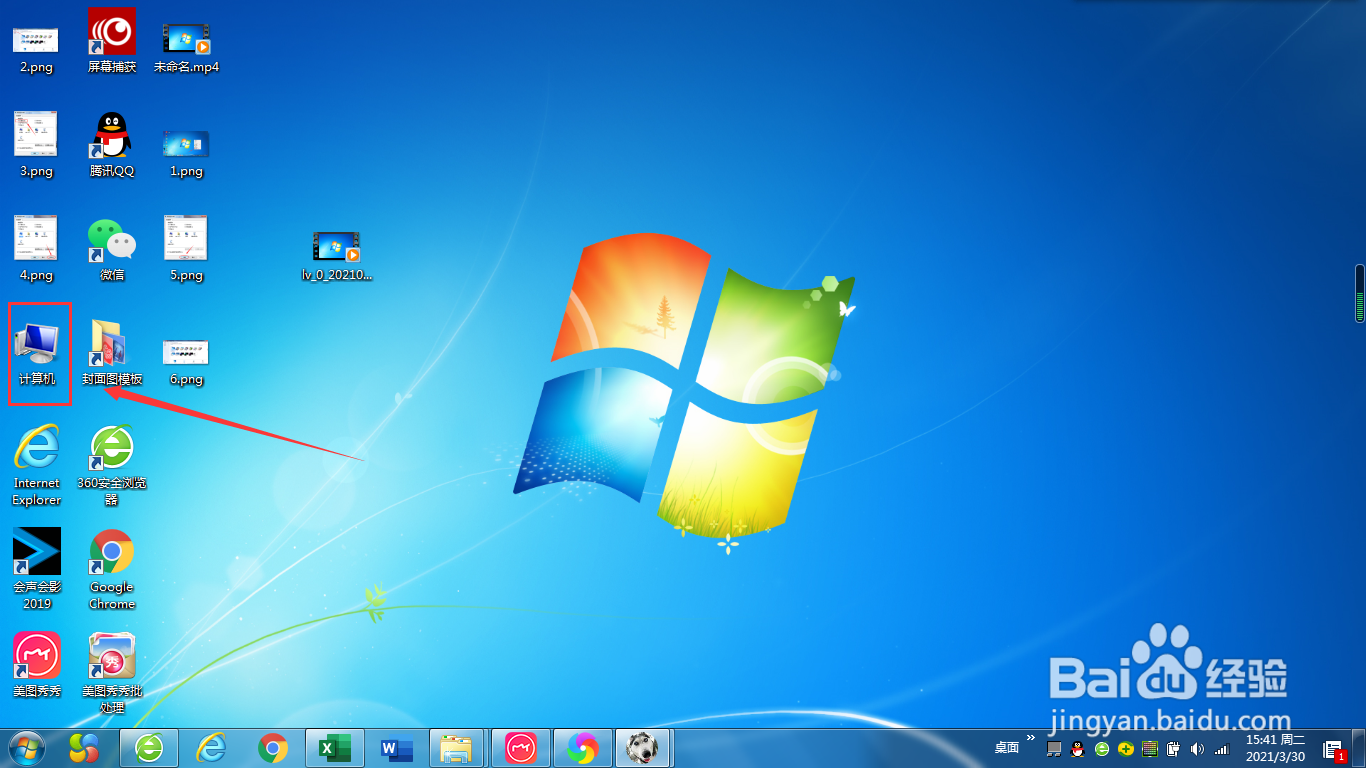Select the 未命名.mp4 video file
This screenshot has height=768, width=1366.
coord(186,47)
